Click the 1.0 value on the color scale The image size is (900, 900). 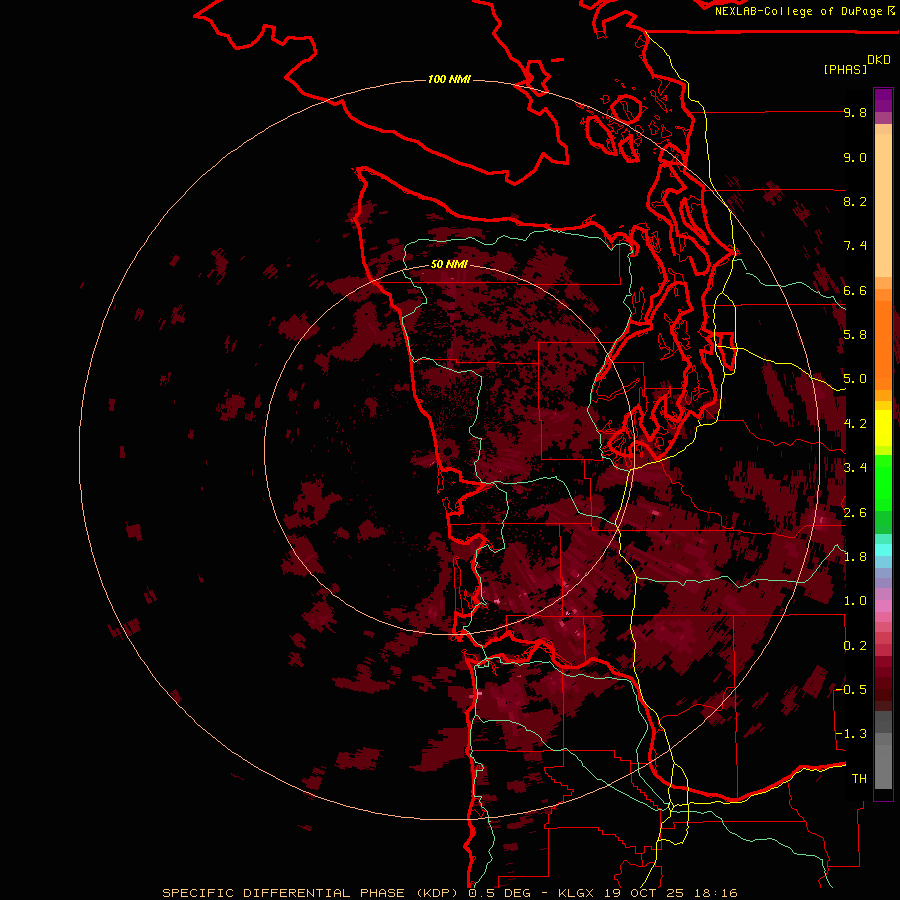pos(855,601)
